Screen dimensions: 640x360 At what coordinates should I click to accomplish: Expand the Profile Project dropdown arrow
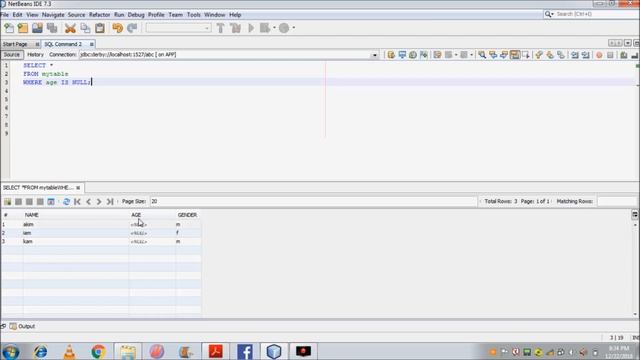click(293, 28)
